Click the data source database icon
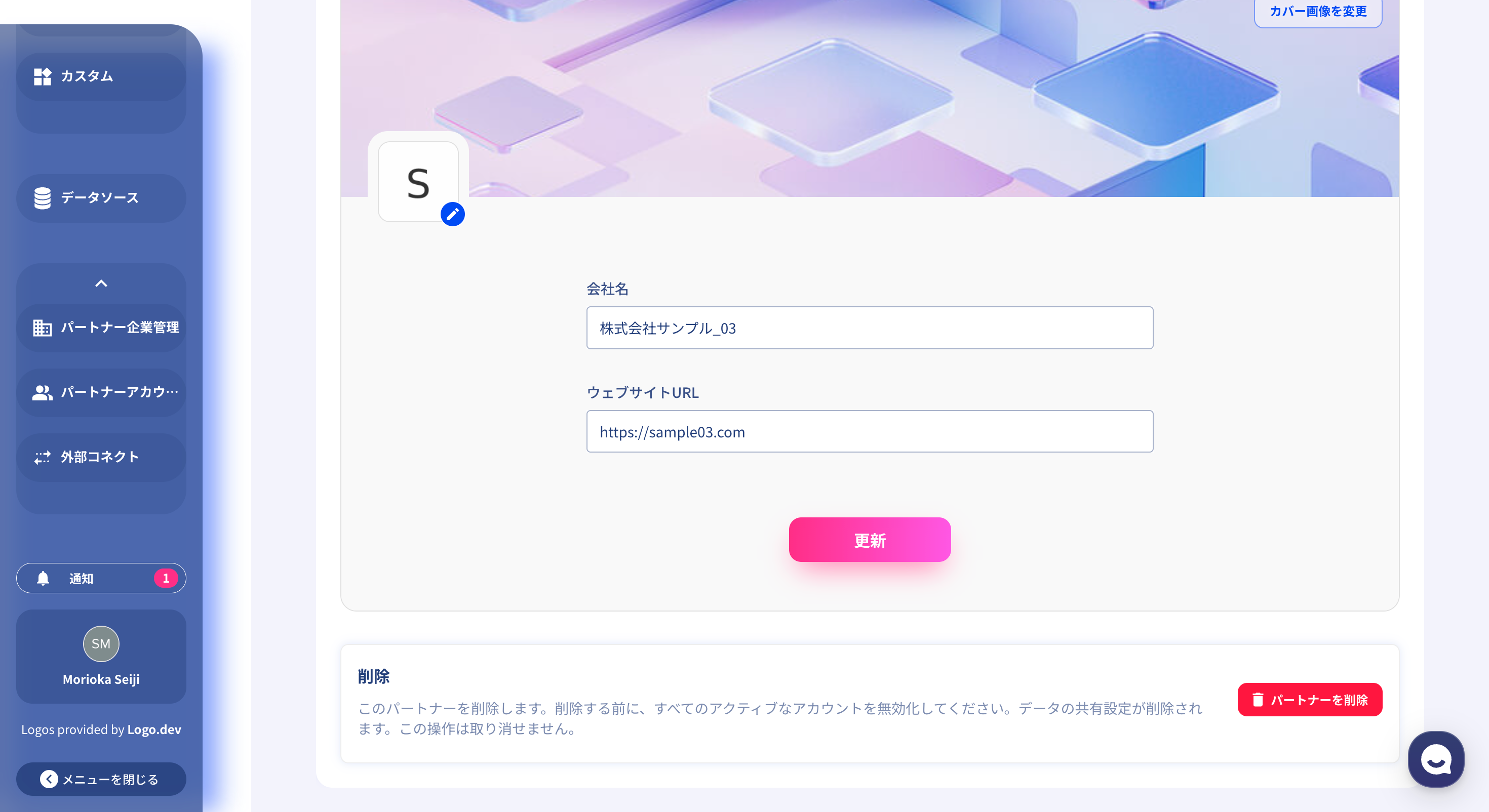Screen dimensions: 1489x812 [x=42, y=198]
